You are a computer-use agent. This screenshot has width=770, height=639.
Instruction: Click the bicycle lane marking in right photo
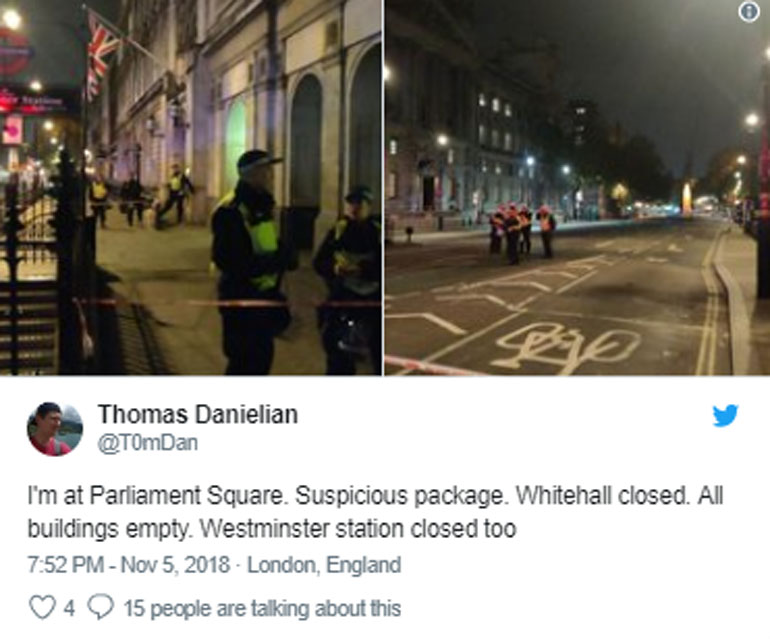pyautogui.click(x=566, y=347)
